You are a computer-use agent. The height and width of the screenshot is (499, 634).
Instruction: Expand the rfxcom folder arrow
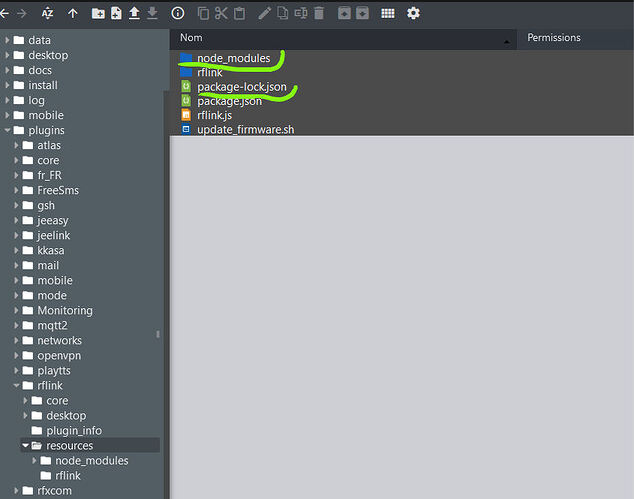16,491
